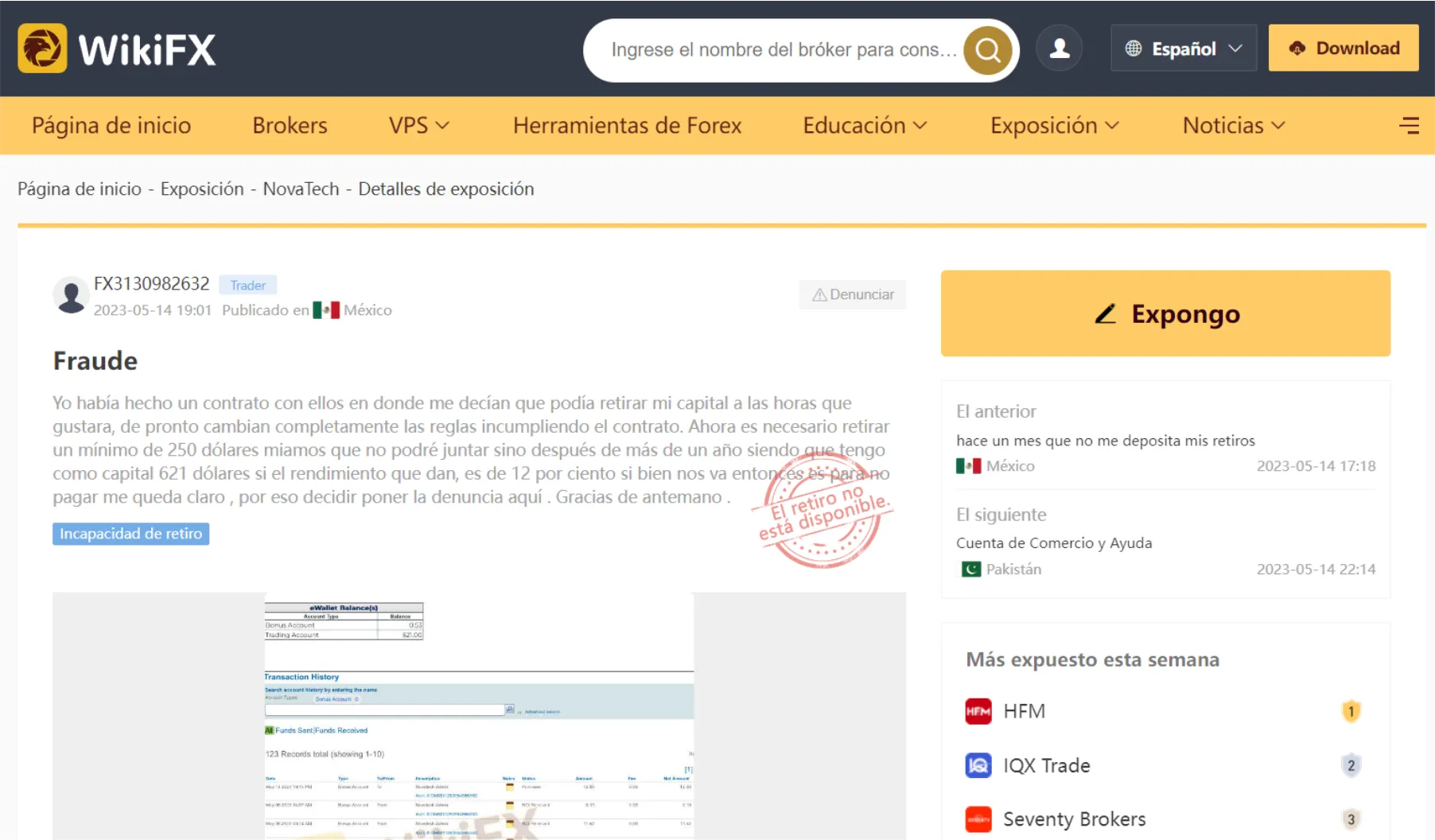The height and width of the screenshot is (840, 1435).
Task: Expand the Noticias dropdown menu
Action: [1234, 126]
